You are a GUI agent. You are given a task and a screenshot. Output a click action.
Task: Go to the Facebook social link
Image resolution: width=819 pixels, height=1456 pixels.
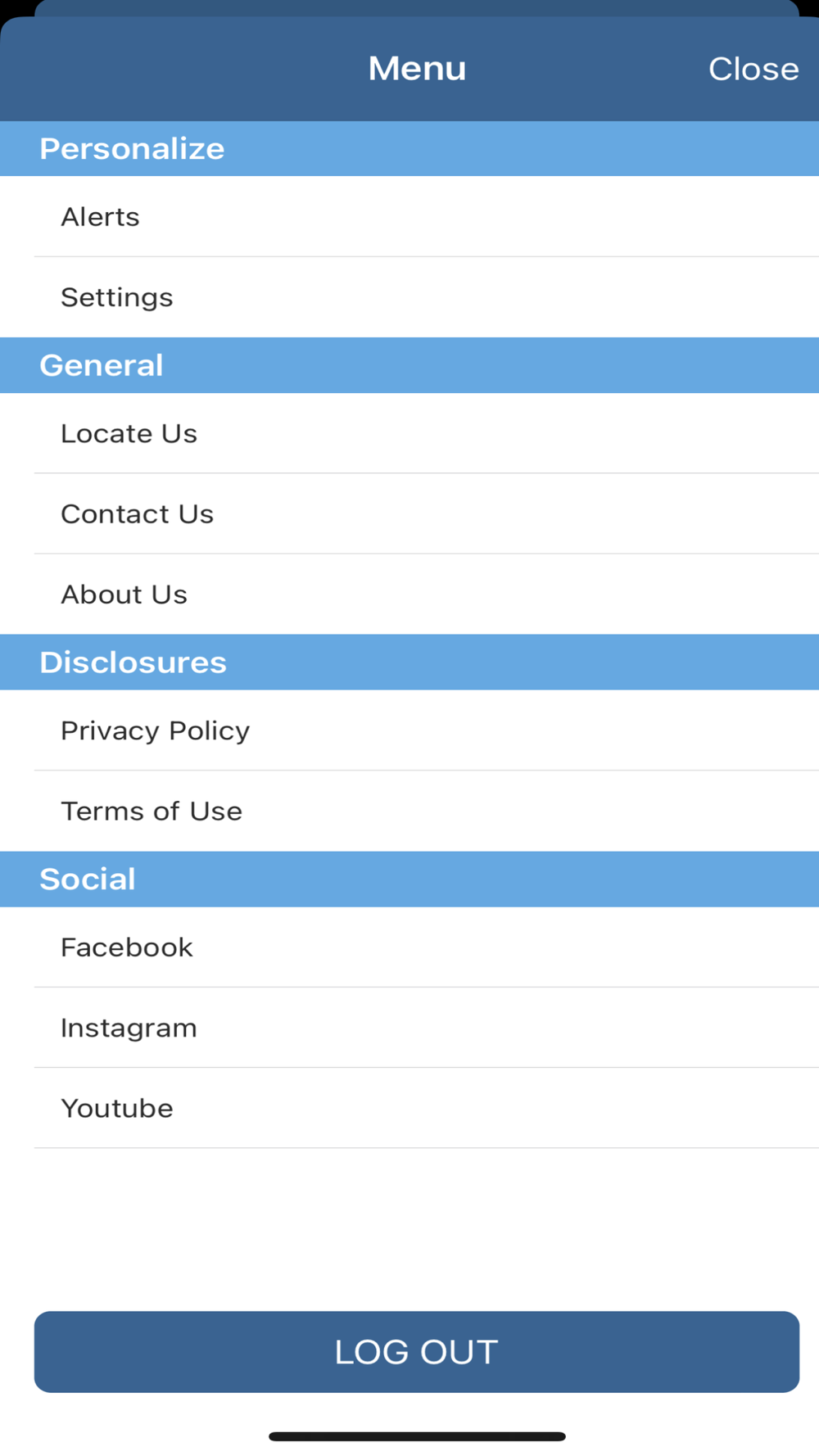pyautogui.click(x=409, y=947)
